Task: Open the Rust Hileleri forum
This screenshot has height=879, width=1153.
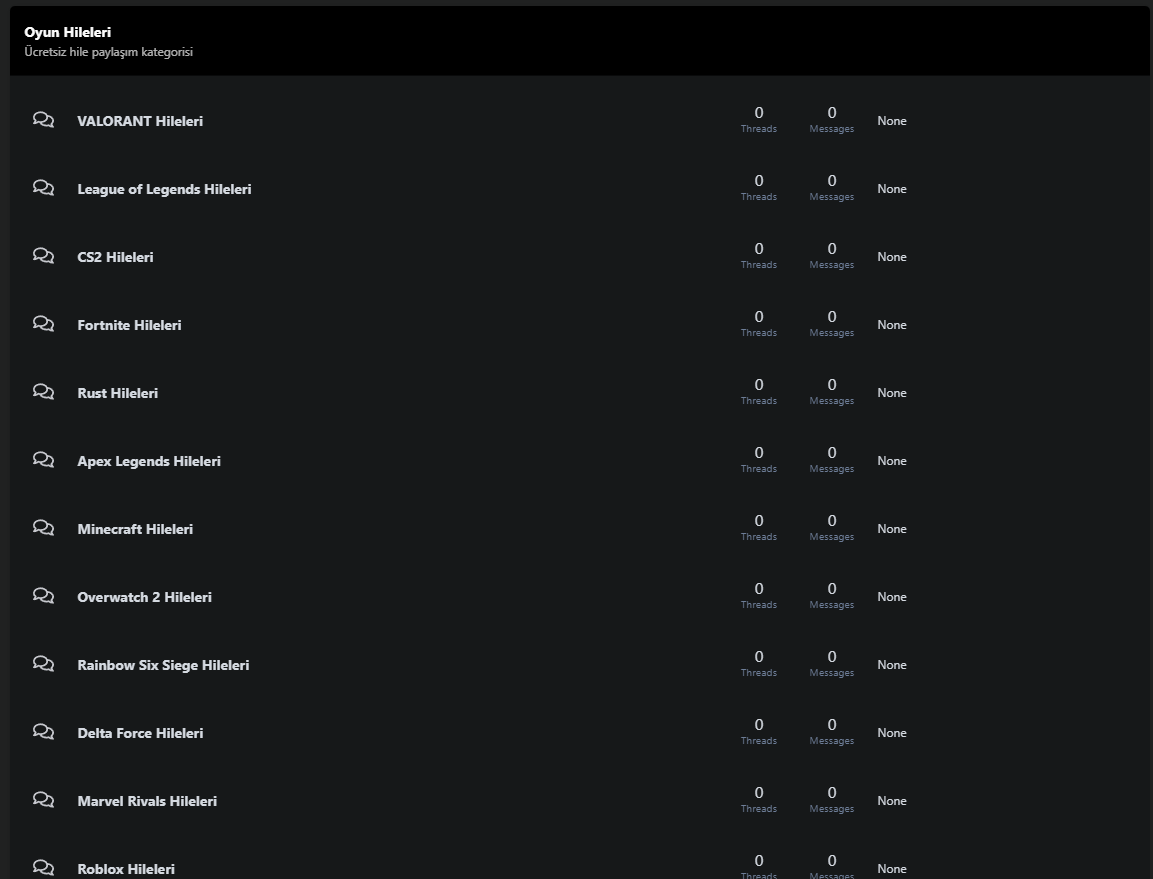Action: point(118,394)
